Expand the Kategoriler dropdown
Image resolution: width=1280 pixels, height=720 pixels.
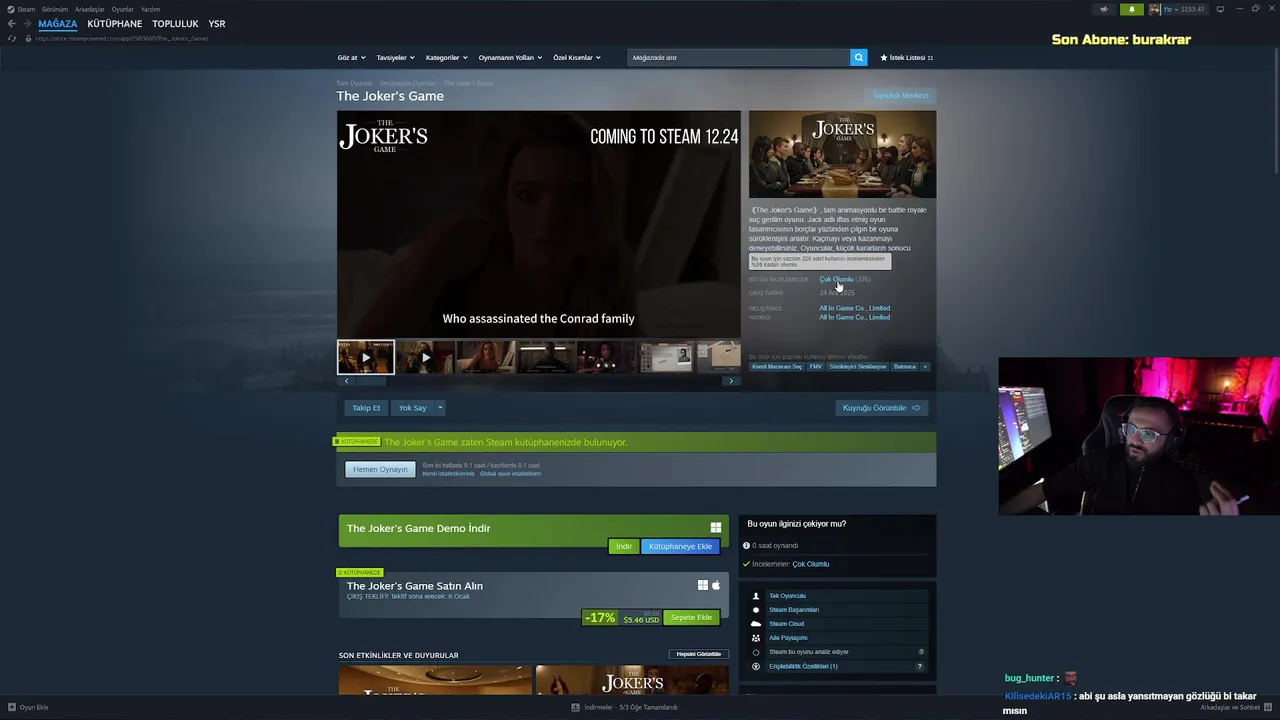coord(446,57)
